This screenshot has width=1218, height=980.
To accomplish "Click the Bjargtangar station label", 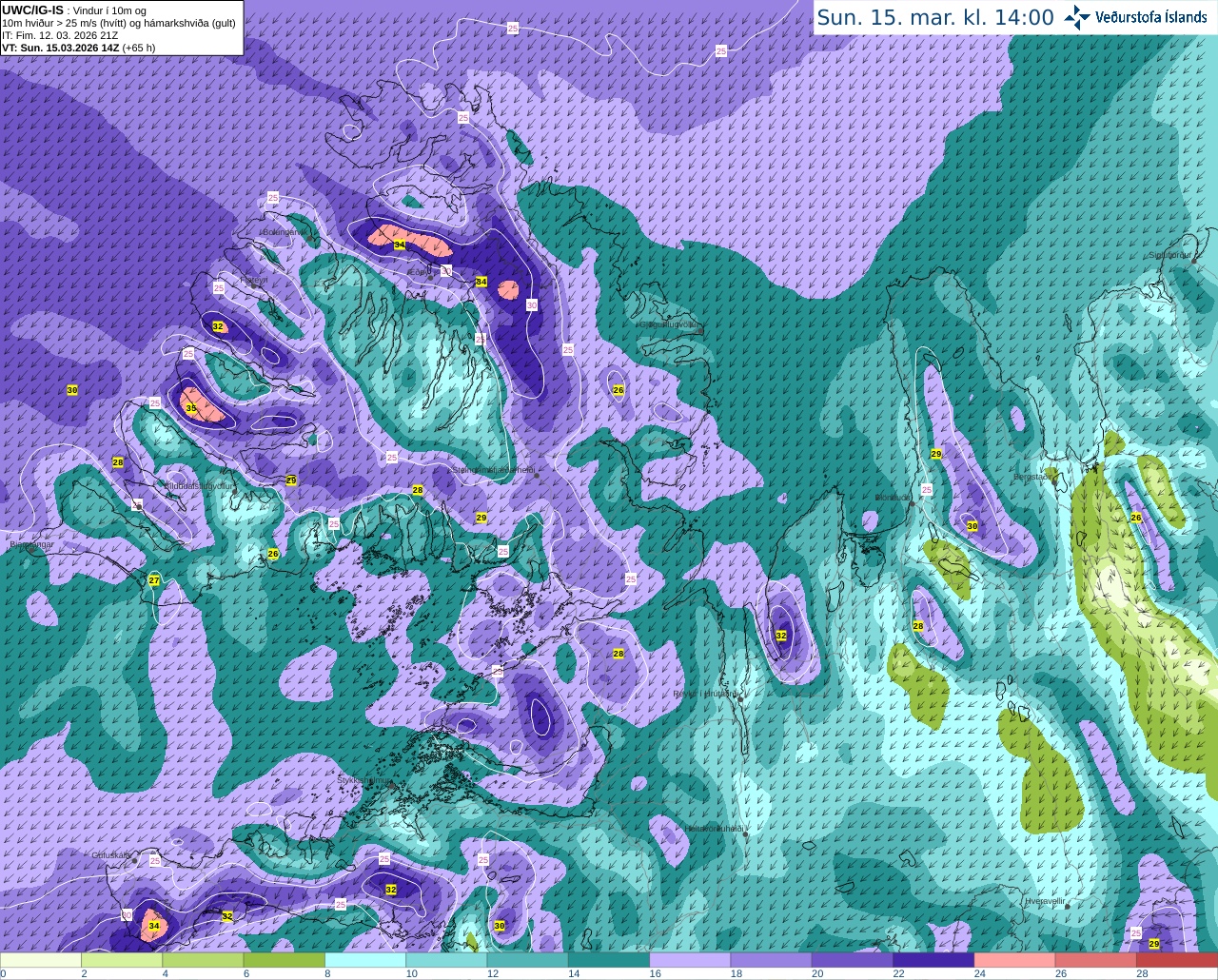I will pyautogui.click(x=31, y=546).
